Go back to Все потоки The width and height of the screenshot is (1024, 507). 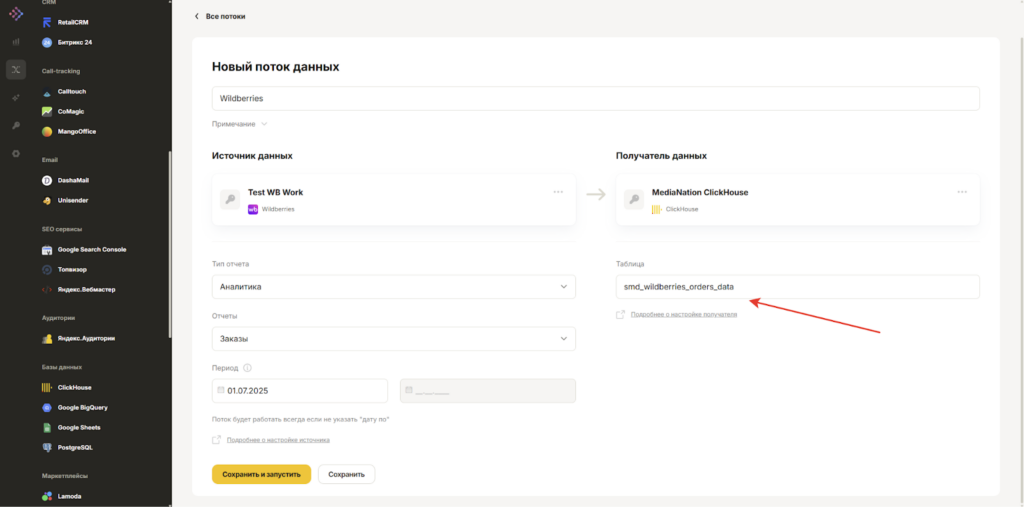pyautogui.click(x=220, y=16)
